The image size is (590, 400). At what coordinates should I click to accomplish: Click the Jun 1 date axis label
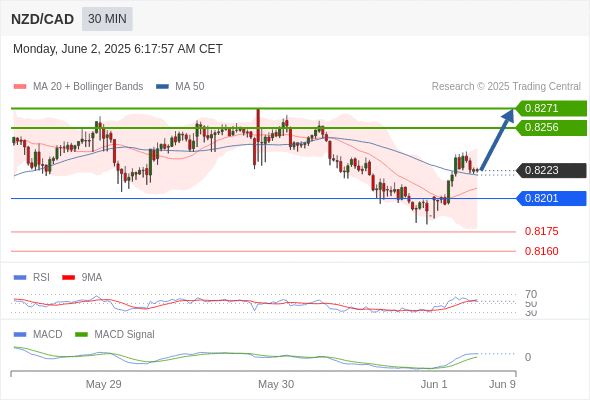point(434,384)
